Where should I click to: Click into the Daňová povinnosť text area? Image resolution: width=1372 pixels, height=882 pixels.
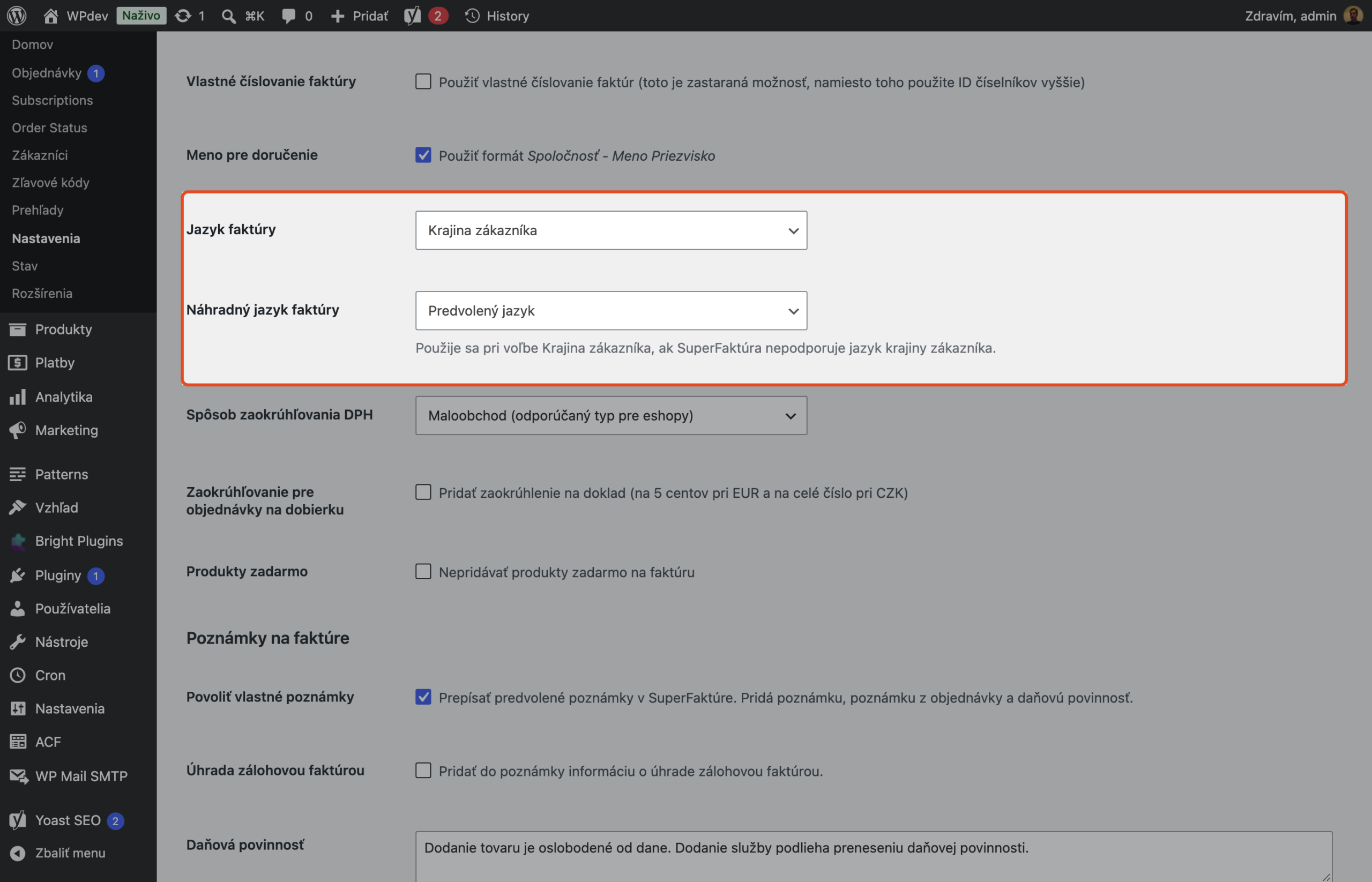pos(874,856)
